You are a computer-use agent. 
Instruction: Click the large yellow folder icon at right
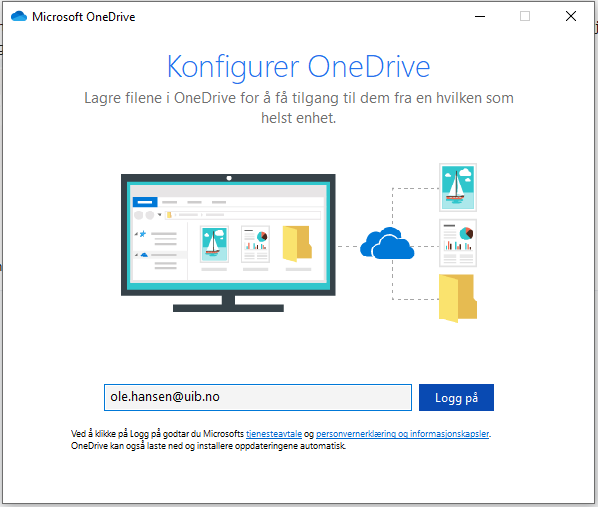tap(458, 298)
